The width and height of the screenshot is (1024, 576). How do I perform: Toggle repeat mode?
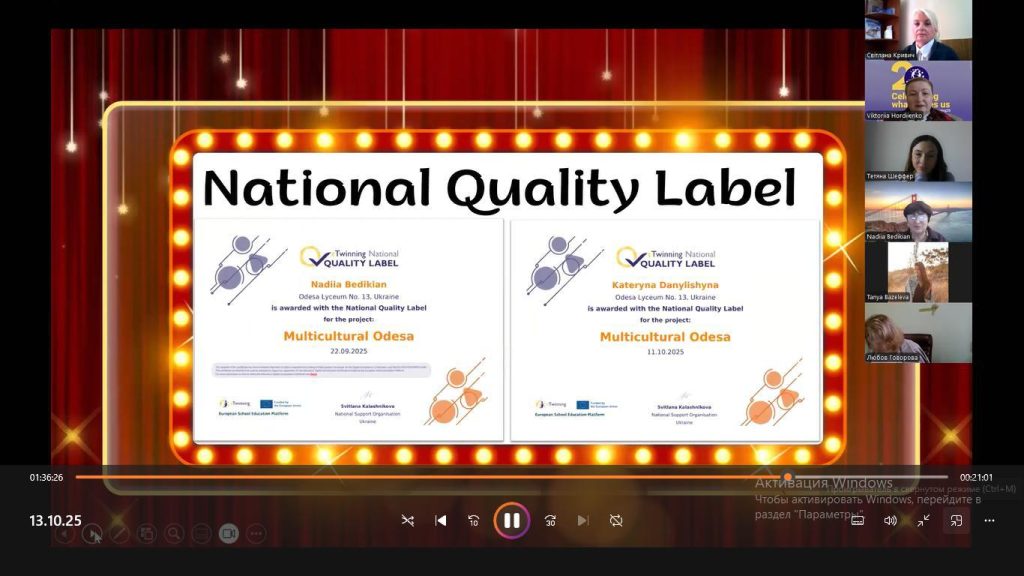click(x=616, y=520)
